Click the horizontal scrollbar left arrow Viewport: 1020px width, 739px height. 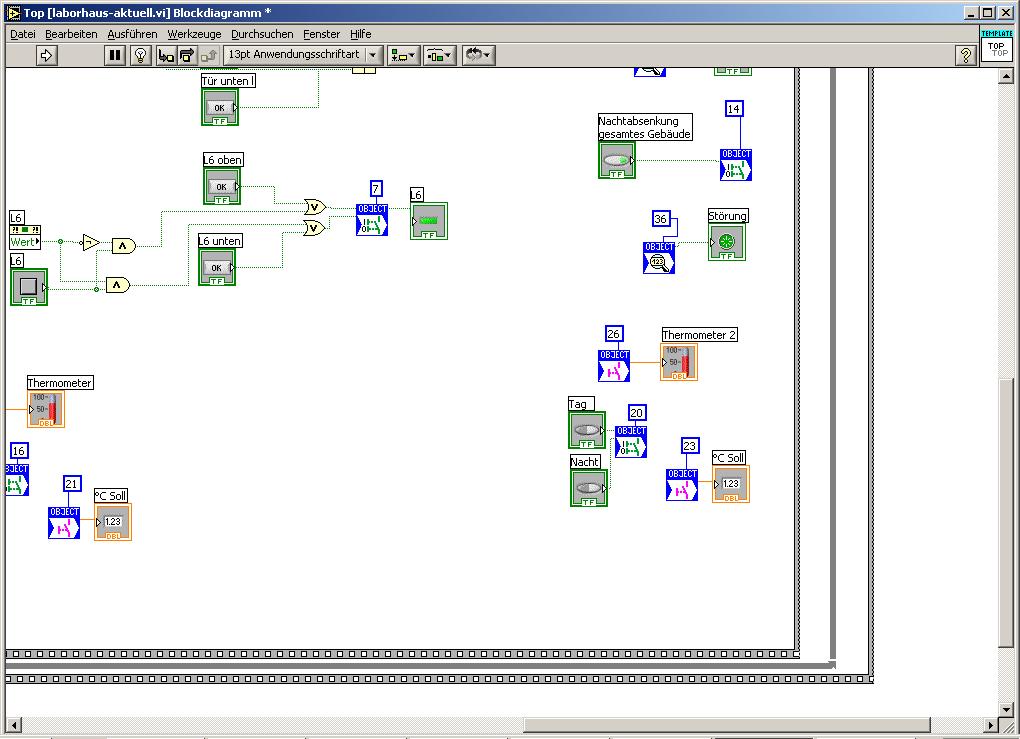[x=14, y=725]
